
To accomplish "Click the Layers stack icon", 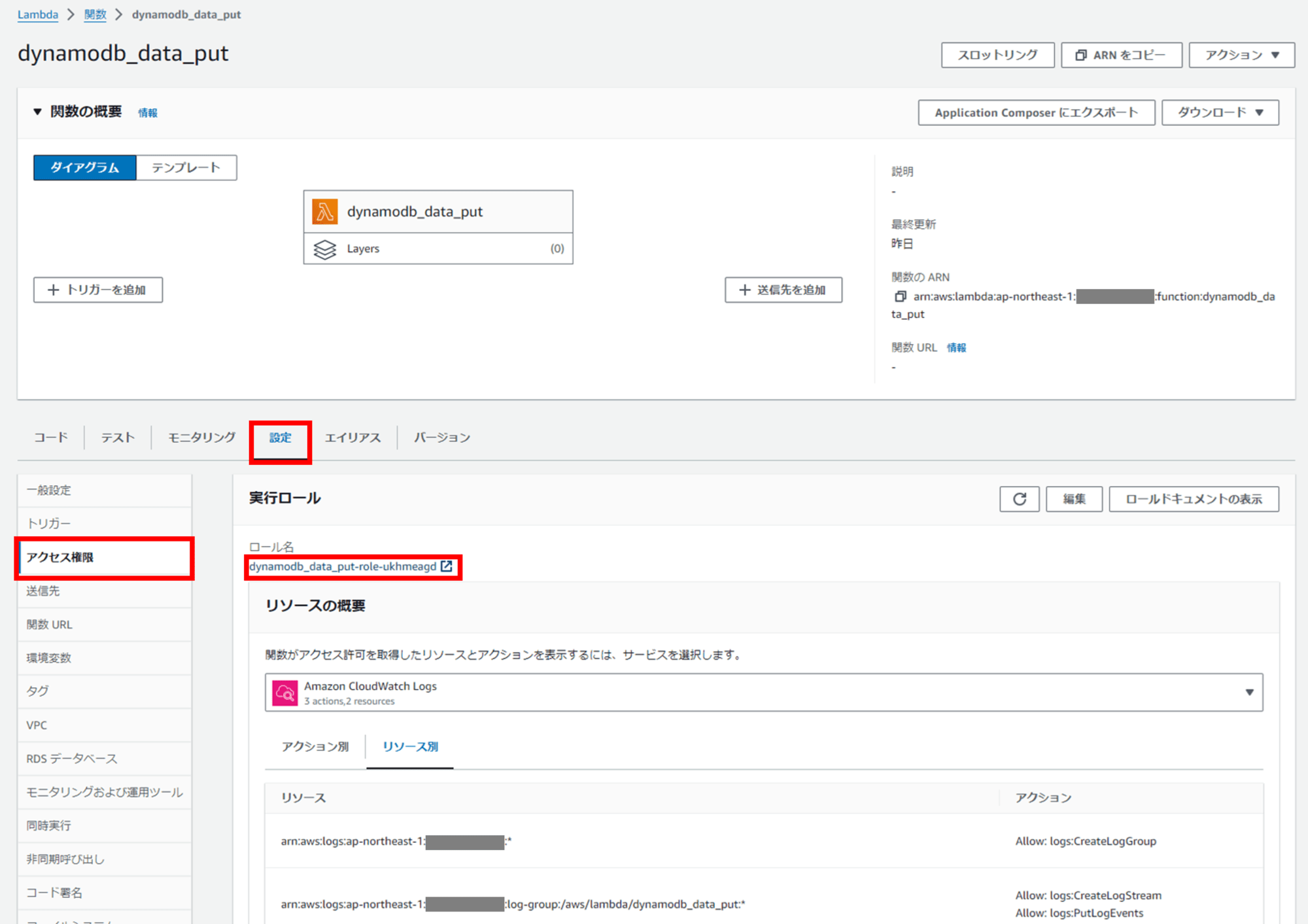I will 325,249.
